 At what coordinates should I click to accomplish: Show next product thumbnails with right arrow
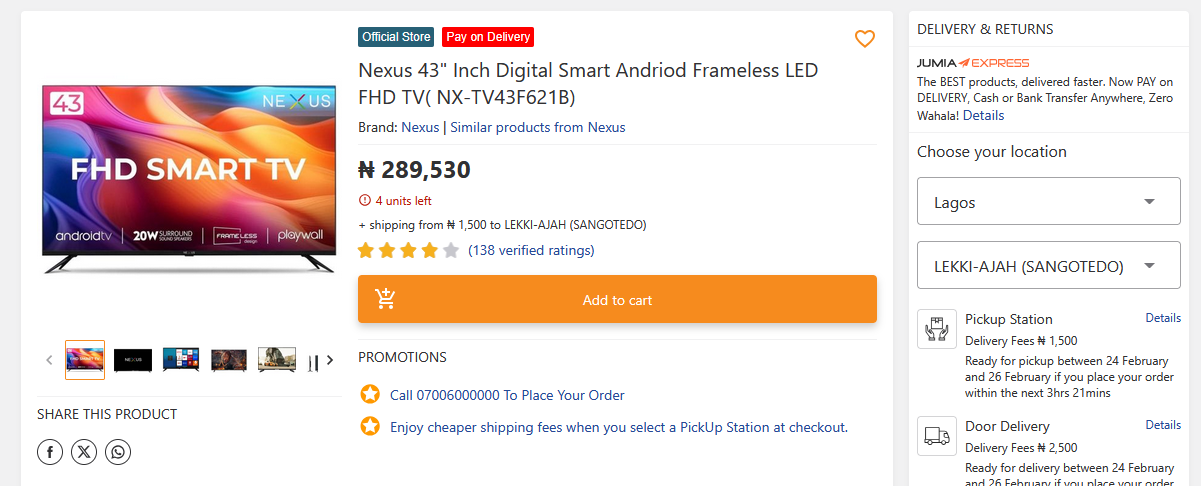point(330,360)
